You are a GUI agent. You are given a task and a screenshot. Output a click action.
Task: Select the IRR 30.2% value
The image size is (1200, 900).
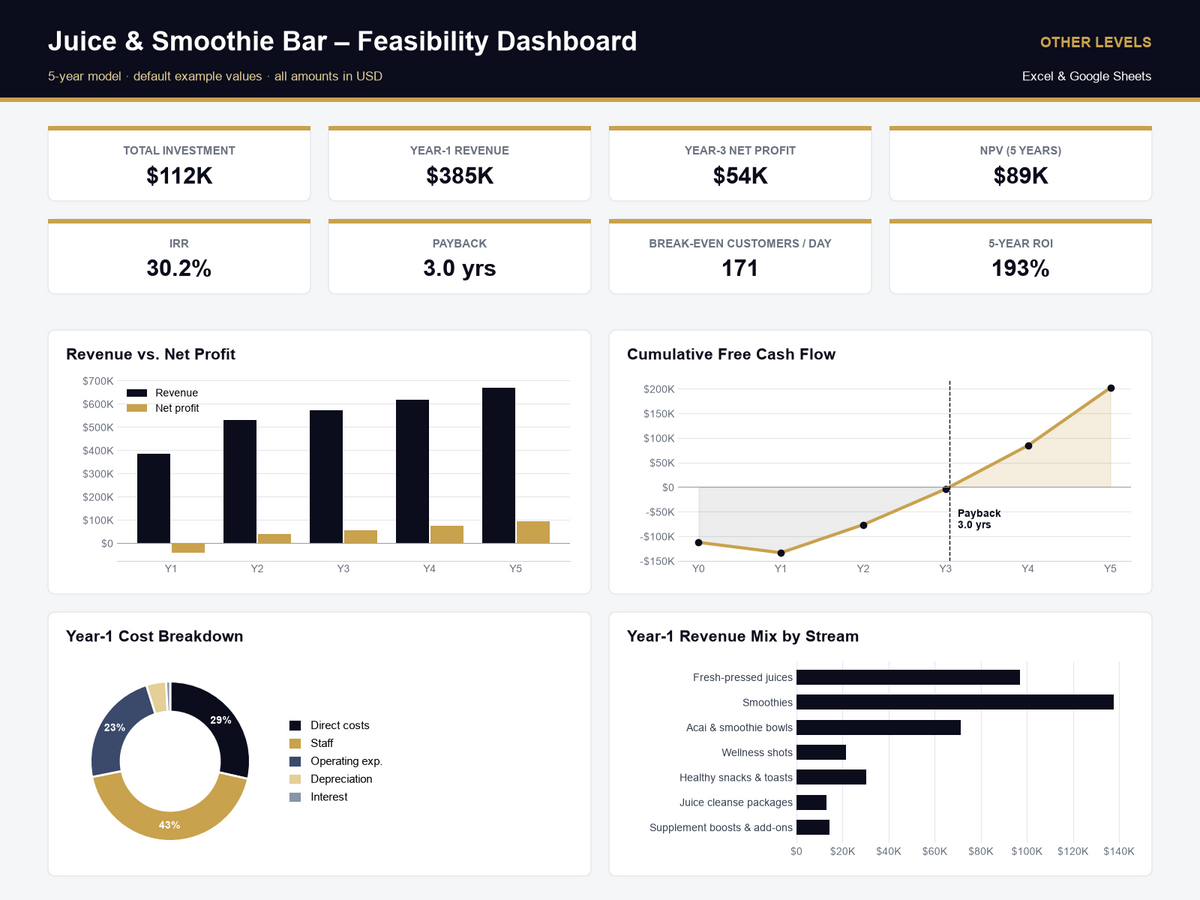[x=179, y=268]
